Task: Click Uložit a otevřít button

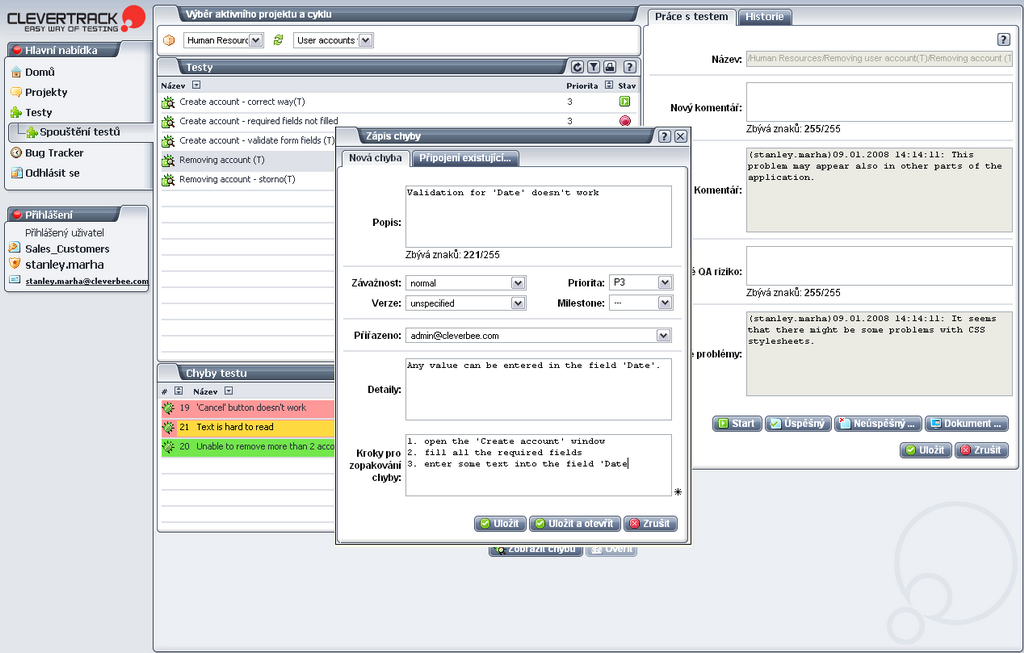Action: (x=575, y=524)
